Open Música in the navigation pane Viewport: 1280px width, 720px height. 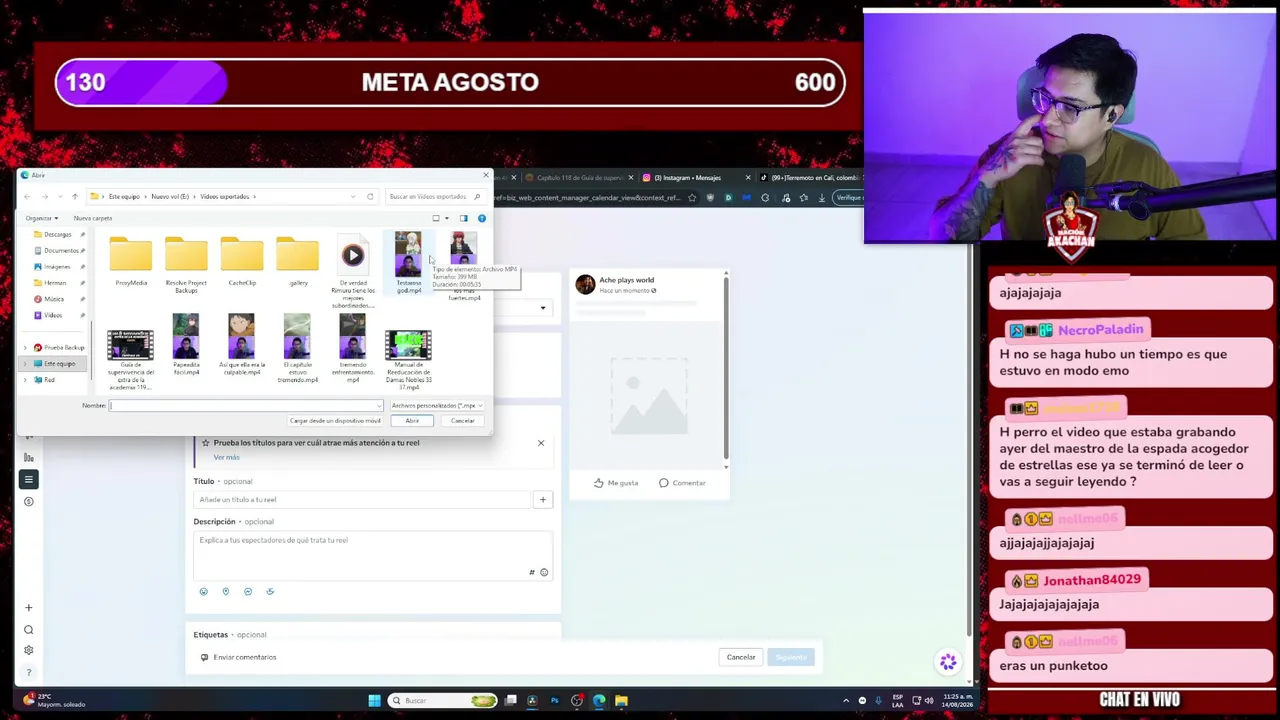(53, 299)
